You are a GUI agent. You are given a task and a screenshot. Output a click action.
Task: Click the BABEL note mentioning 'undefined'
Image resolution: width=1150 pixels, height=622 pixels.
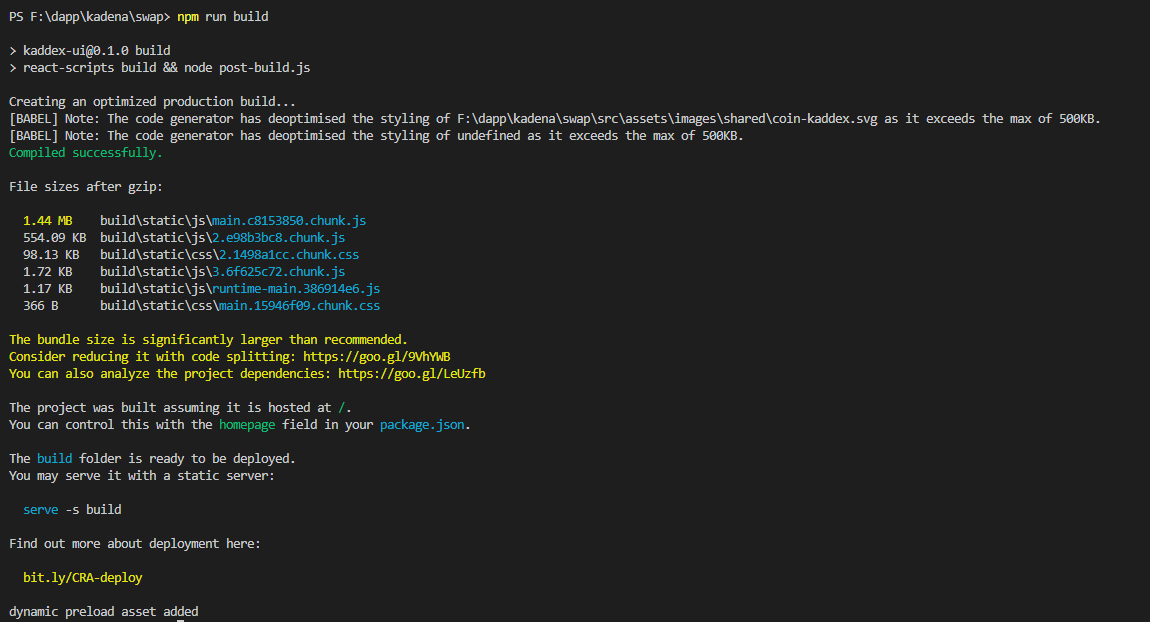coord(376,136)
